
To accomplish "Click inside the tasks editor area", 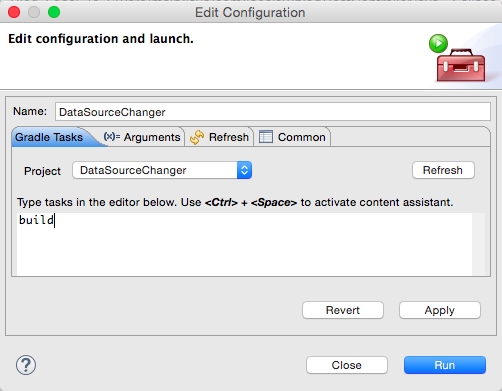I will coord(244,244).
